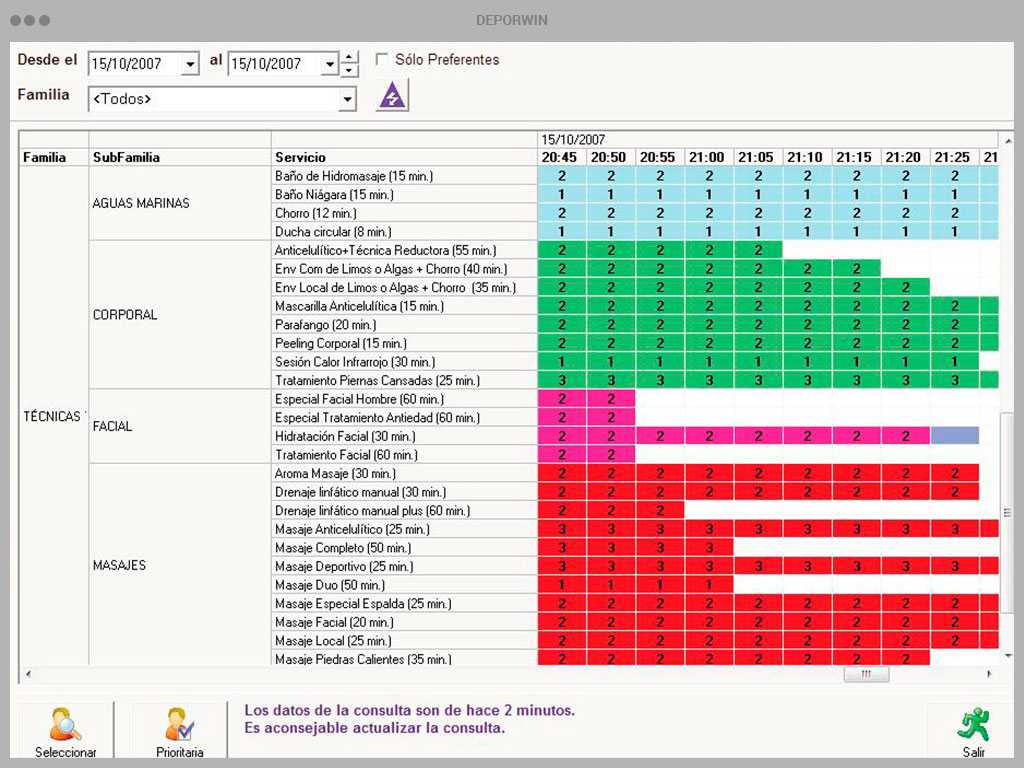The width and height of the screenshot is (1024, 768).
Task: Open the 'al' end date dropdown
Action: 330,64
